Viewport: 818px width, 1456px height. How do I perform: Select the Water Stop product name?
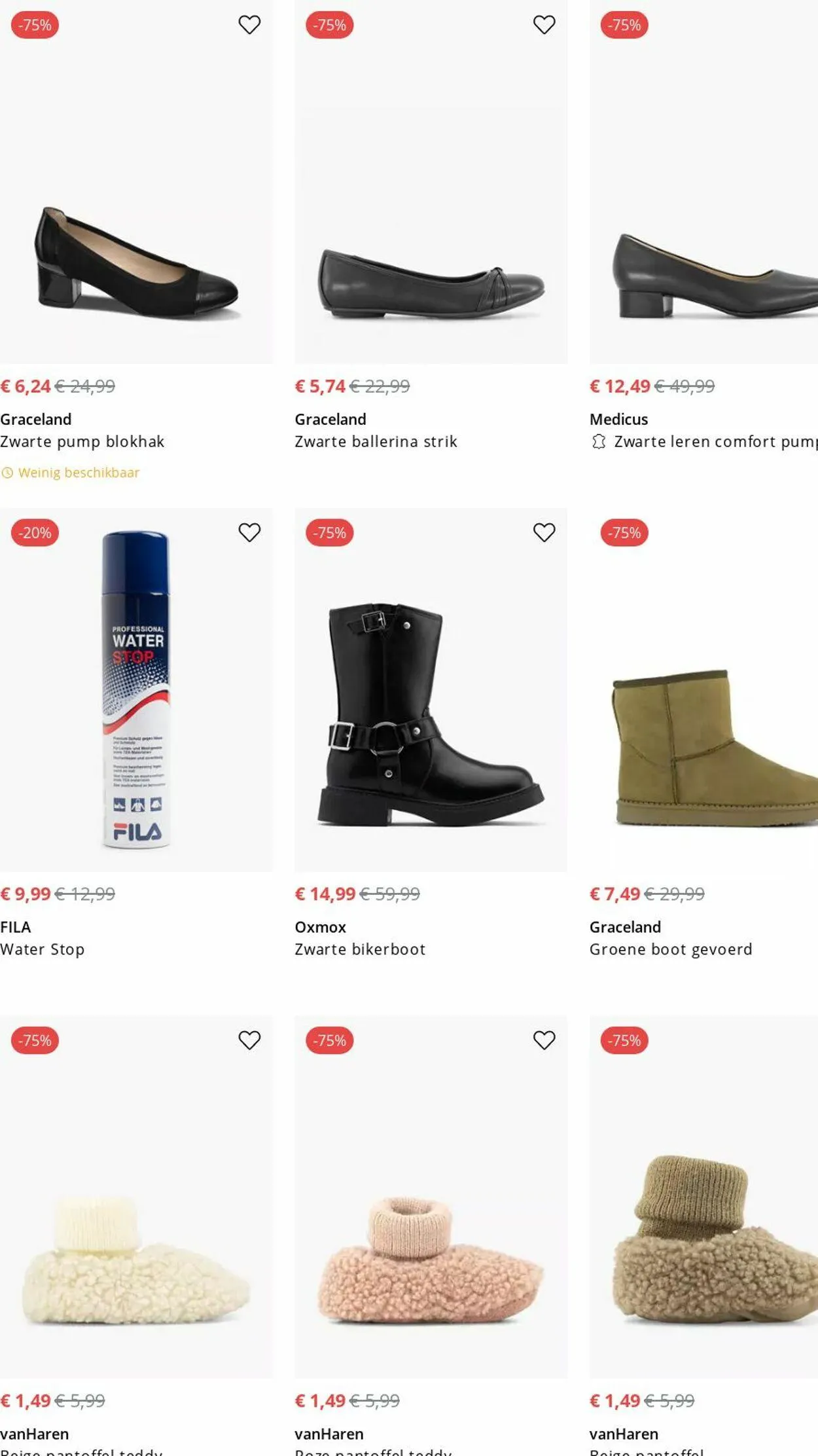point(43,949)
